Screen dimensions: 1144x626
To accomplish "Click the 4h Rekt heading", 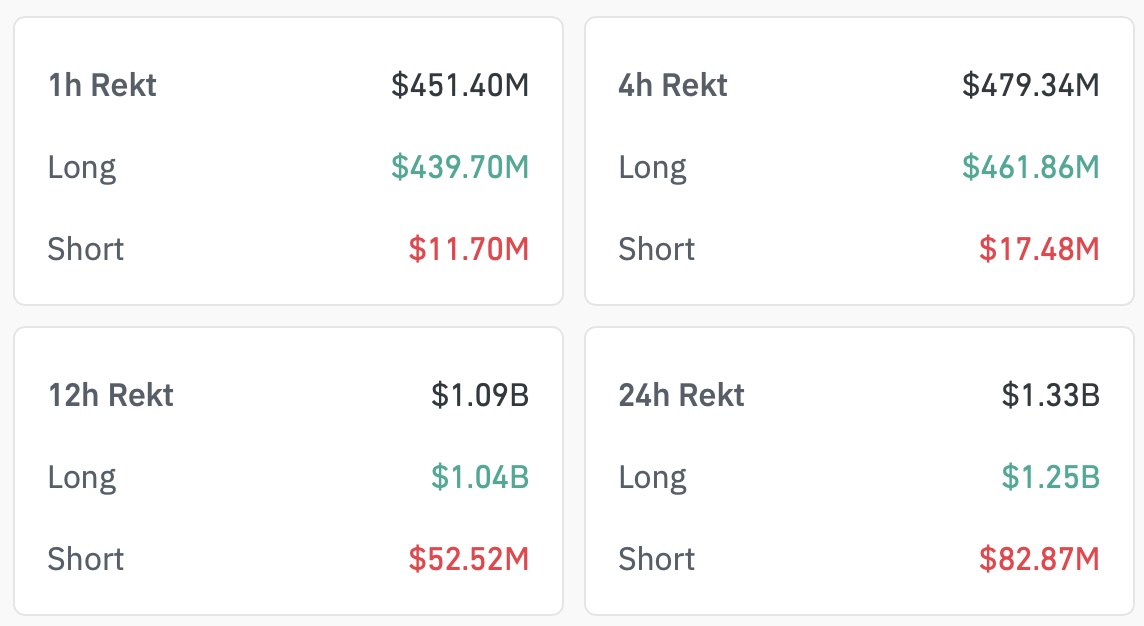I will [x=673, y=85].
